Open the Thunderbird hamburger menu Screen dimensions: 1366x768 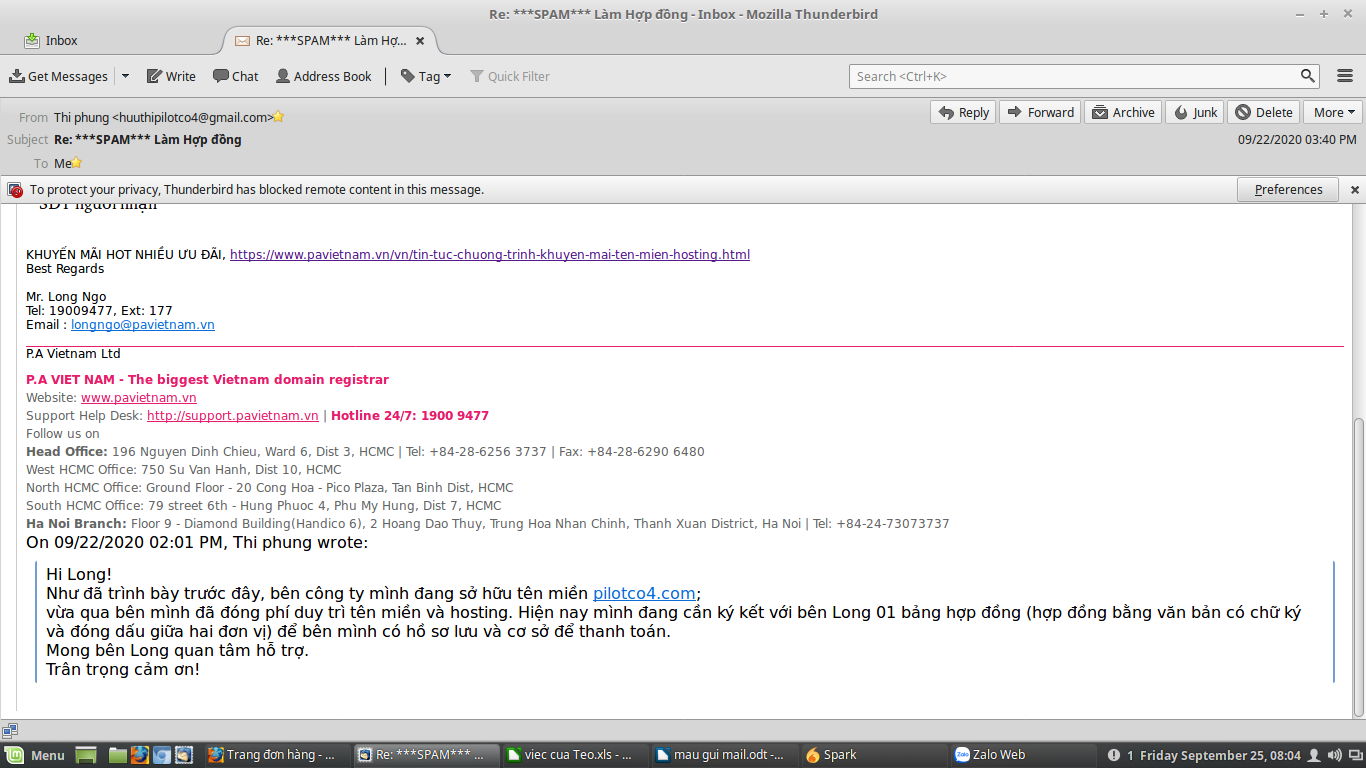point(1344,76)
